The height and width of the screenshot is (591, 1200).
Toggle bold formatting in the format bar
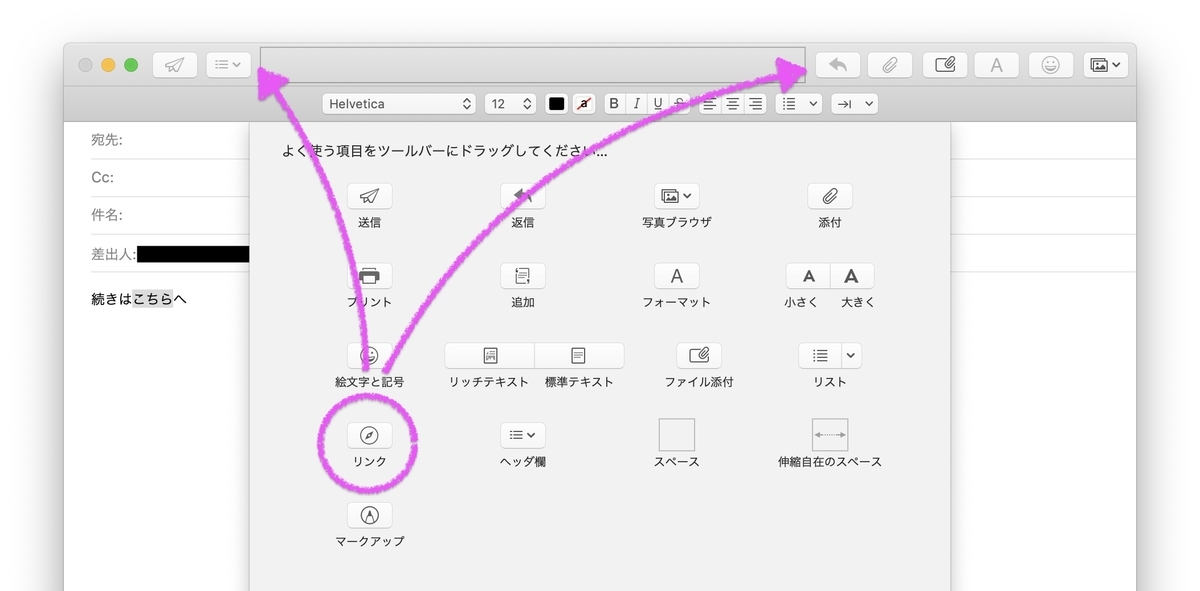[613, 103]
